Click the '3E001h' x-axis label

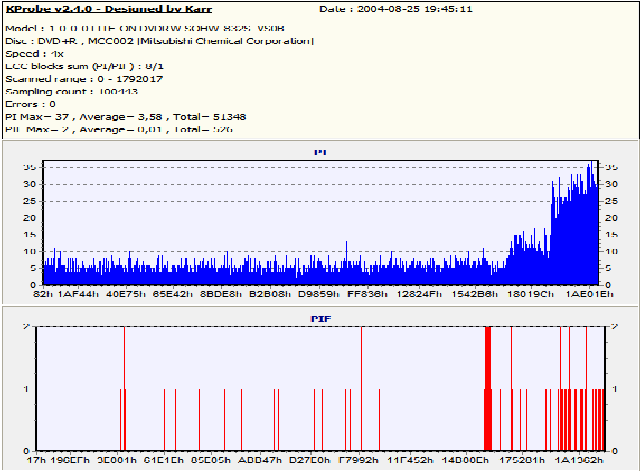(x=117, y=460)
